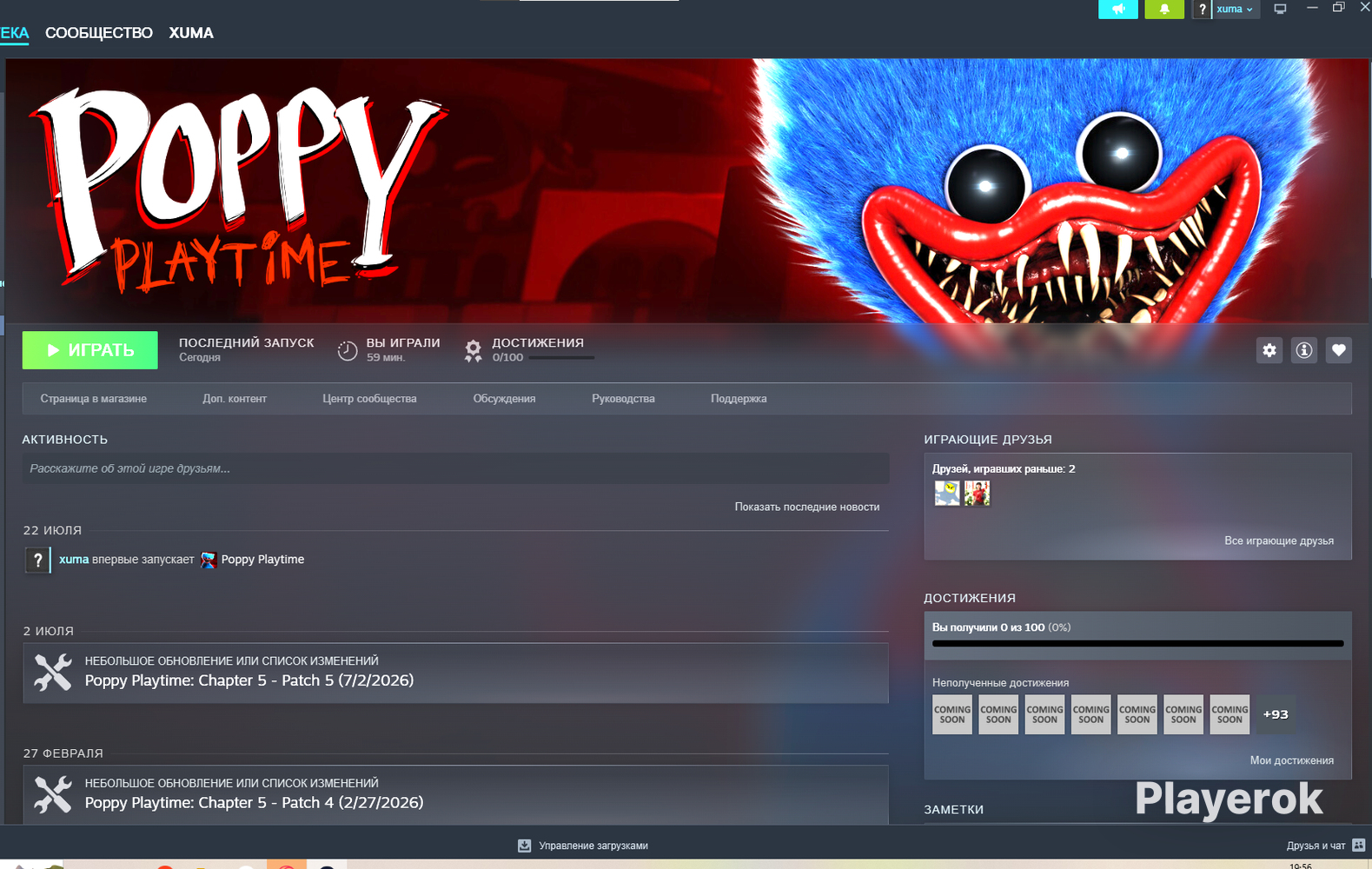Click the Друзей, игравших раньше: 2 text
Image resolution: width=1372 pixels, height=869 pixels.
tap(1004, 468)
